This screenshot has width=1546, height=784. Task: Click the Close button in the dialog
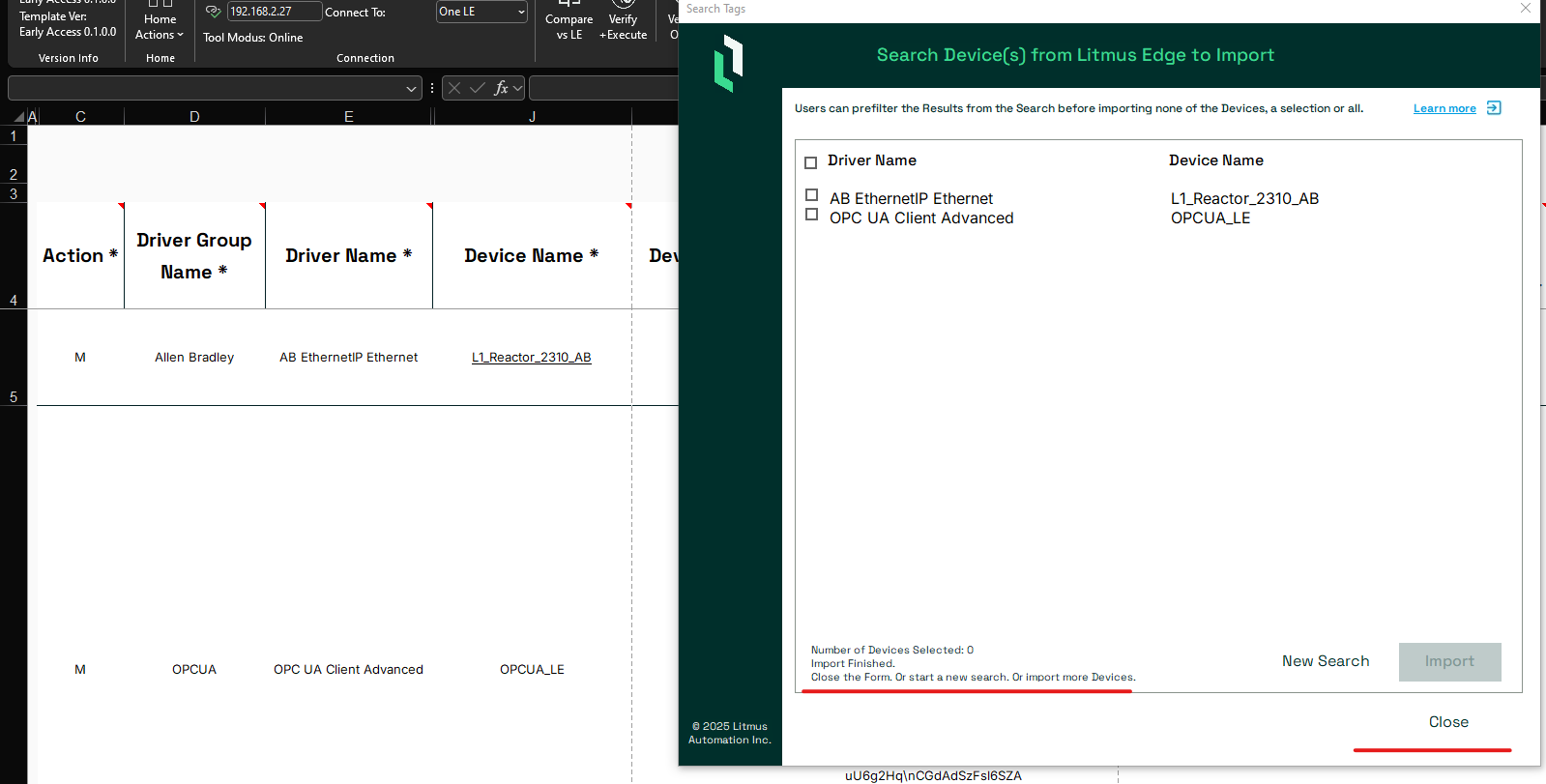(x=1448, y=722)
